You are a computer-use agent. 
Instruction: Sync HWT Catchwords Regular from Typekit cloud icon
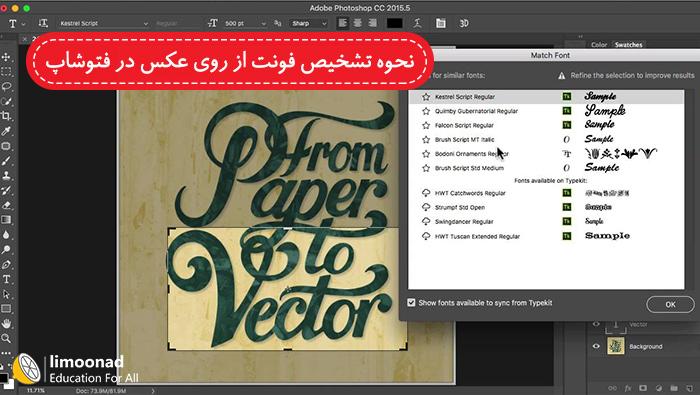[x=426, y=193]
